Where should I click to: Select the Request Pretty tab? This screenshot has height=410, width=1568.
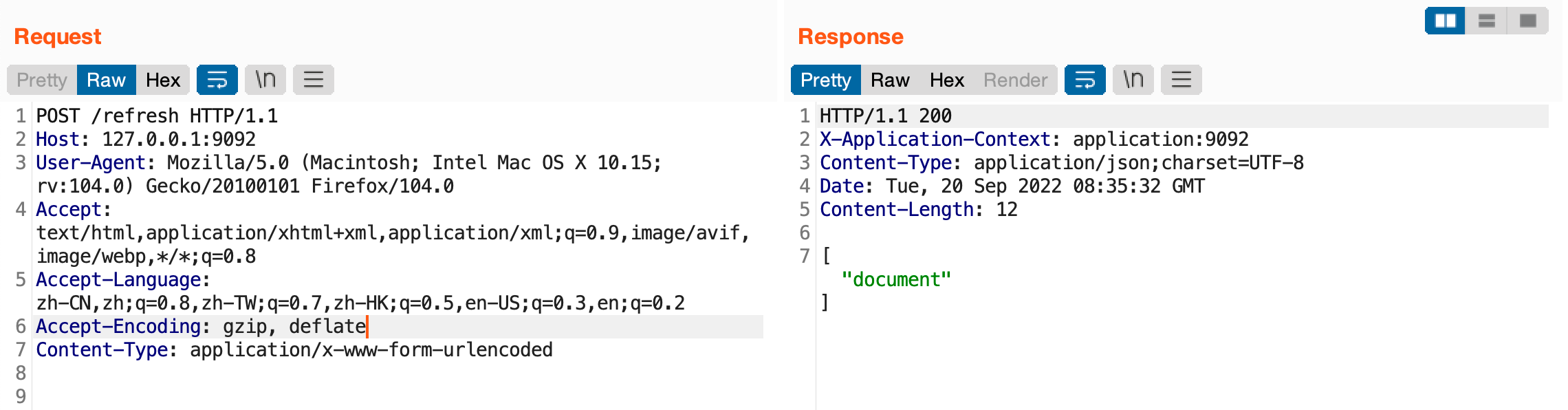click(x=42, y=80)
